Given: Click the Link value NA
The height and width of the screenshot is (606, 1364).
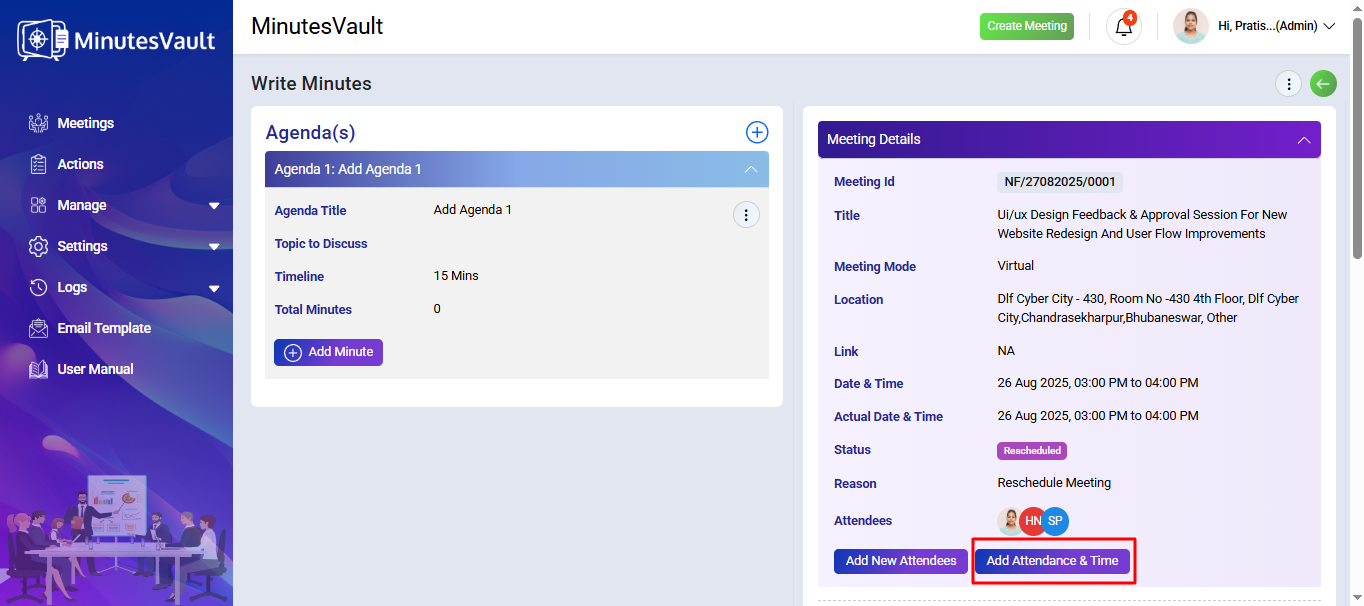Looking at the screenshot, I should (x=1006, y=351).
